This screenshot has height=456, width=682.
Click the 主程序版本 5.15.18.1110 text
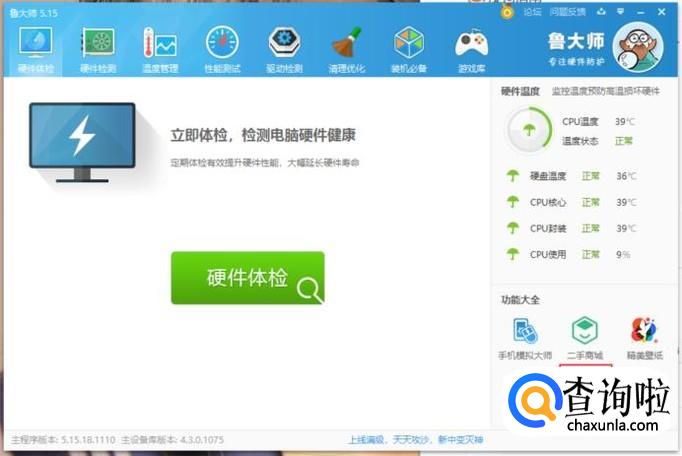64,440
